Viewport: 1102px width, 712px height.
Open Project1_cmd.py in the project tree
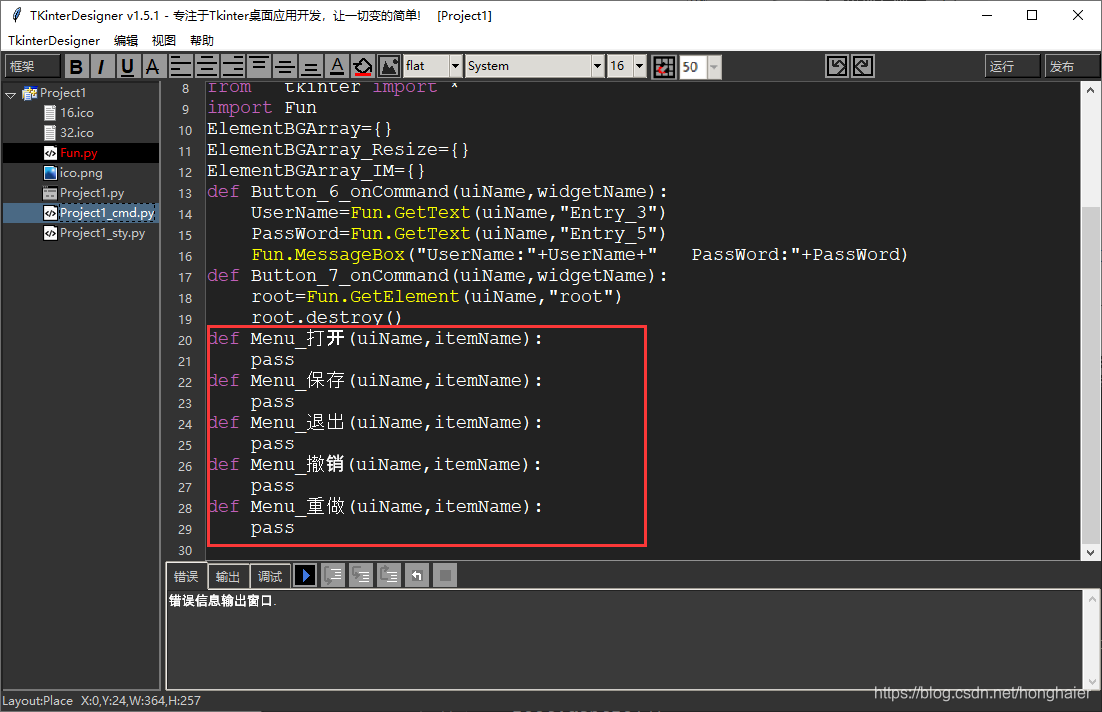click(108, 212)
